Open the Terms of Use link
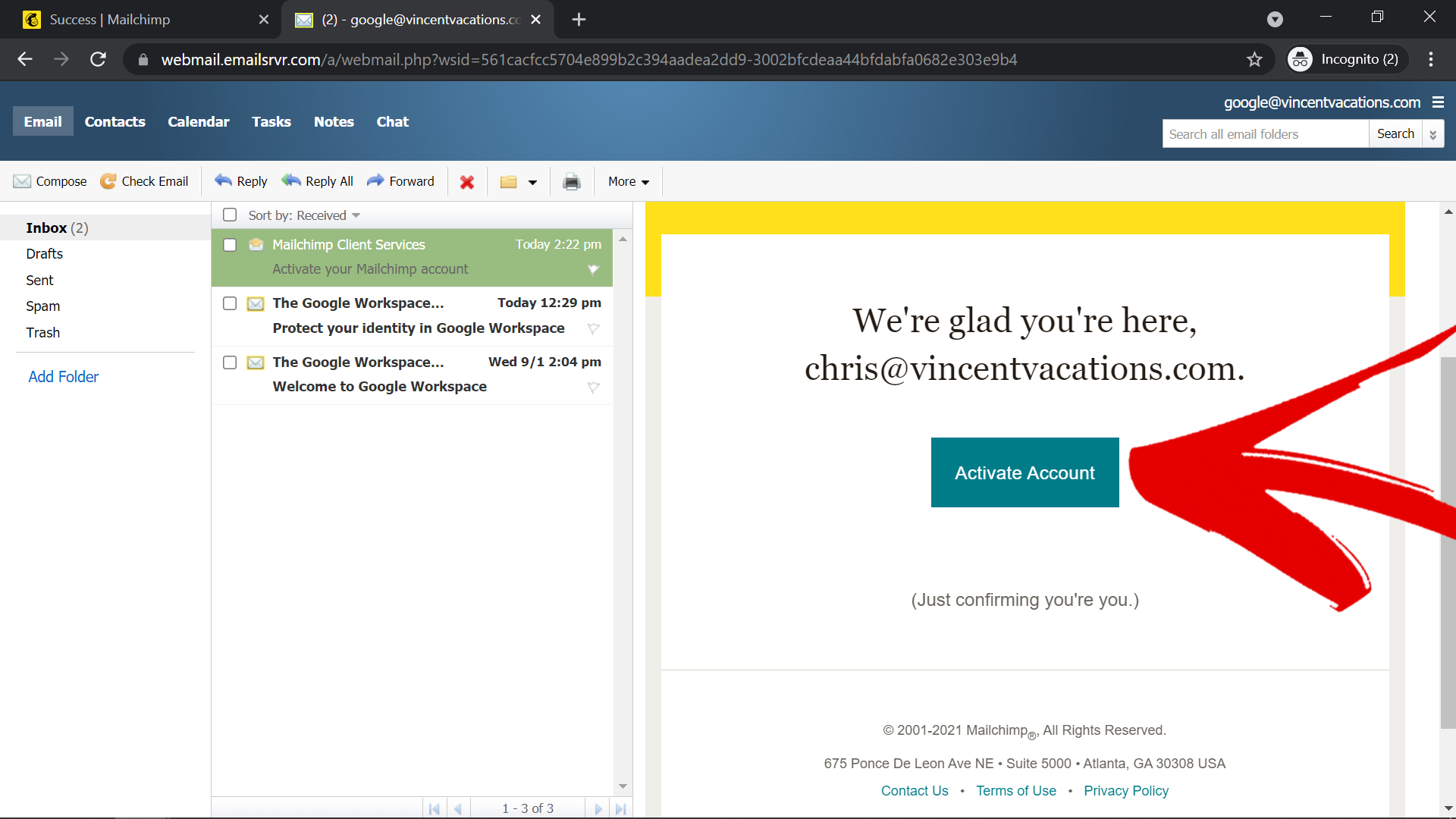1456x819 pixels. tap(1016, 791)
